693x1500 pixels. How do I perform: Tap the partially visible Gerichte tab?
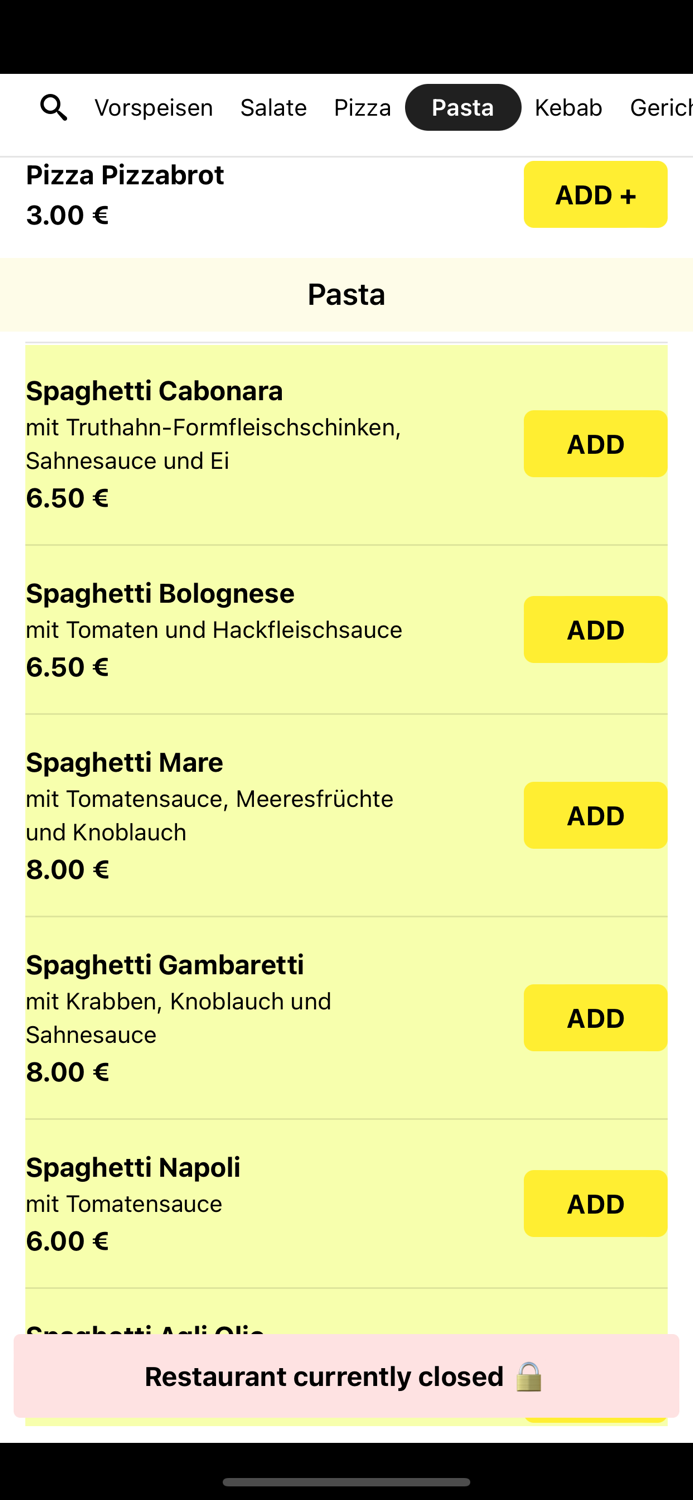tap(660, 107)
